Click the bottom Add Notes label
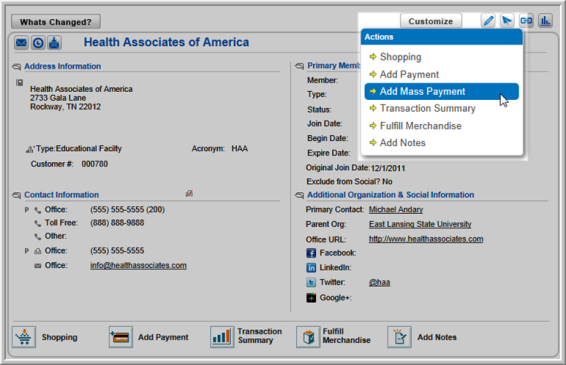 (437, 337)
